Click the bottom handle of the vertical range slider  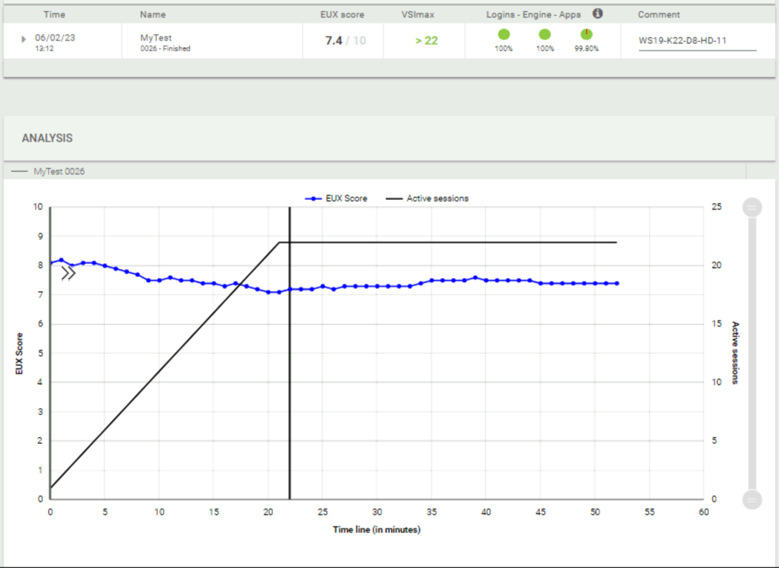tap(752, 499)
